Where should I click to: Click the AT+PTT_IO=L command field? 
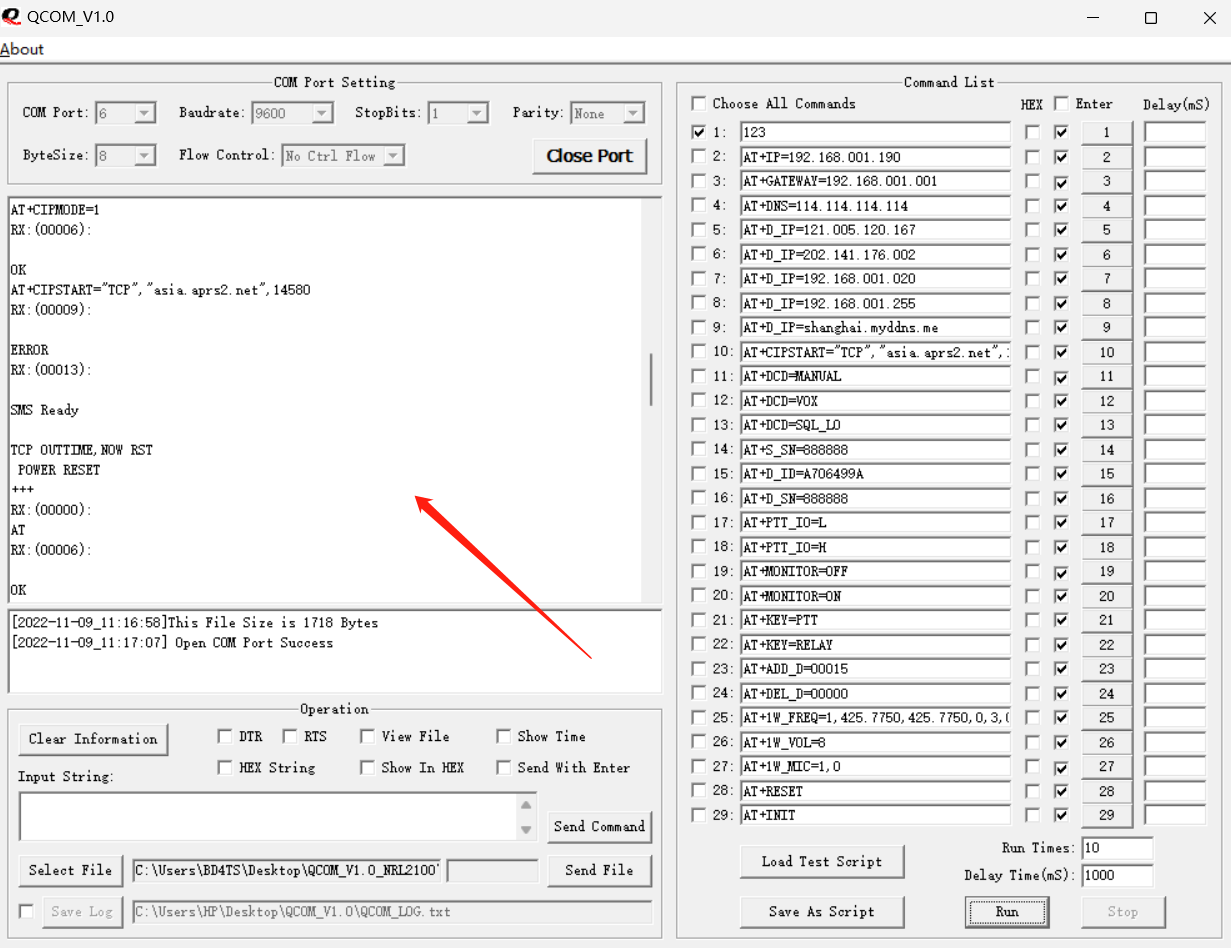click(875, 523)
